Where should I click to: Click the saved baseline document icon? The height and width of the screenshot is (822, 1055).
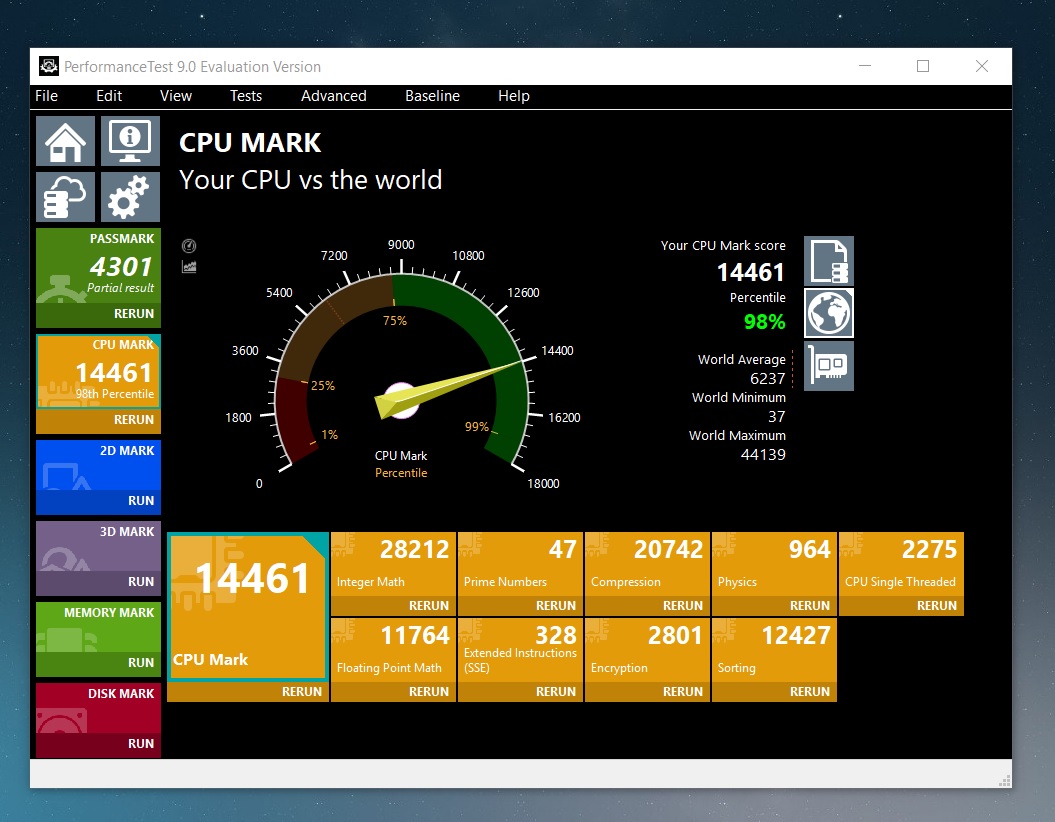(829, 261)
